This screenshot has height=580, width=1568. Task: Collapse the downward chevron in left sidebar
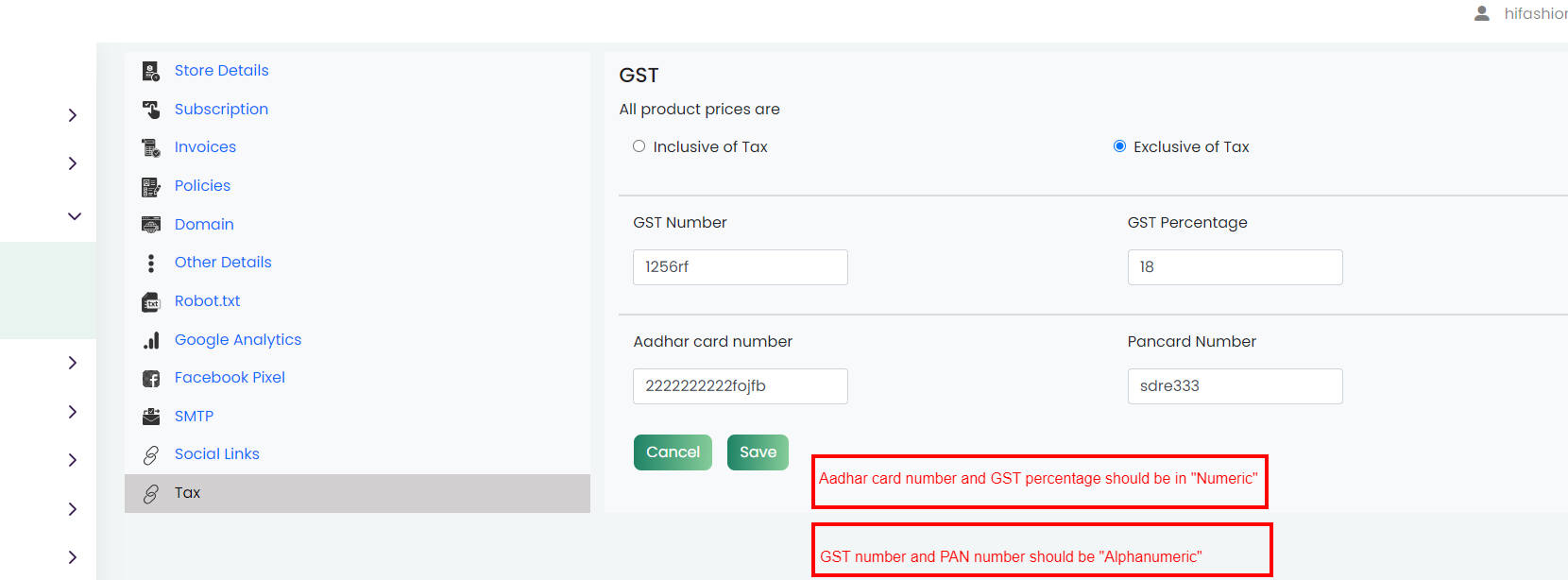point(74,216)
